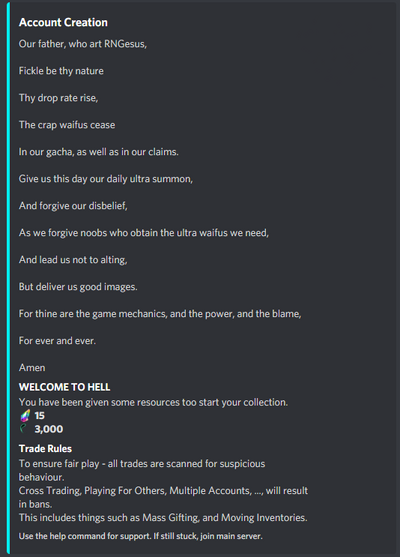Click the gem amount 15
400x557 pixels.
coord(39,416)
